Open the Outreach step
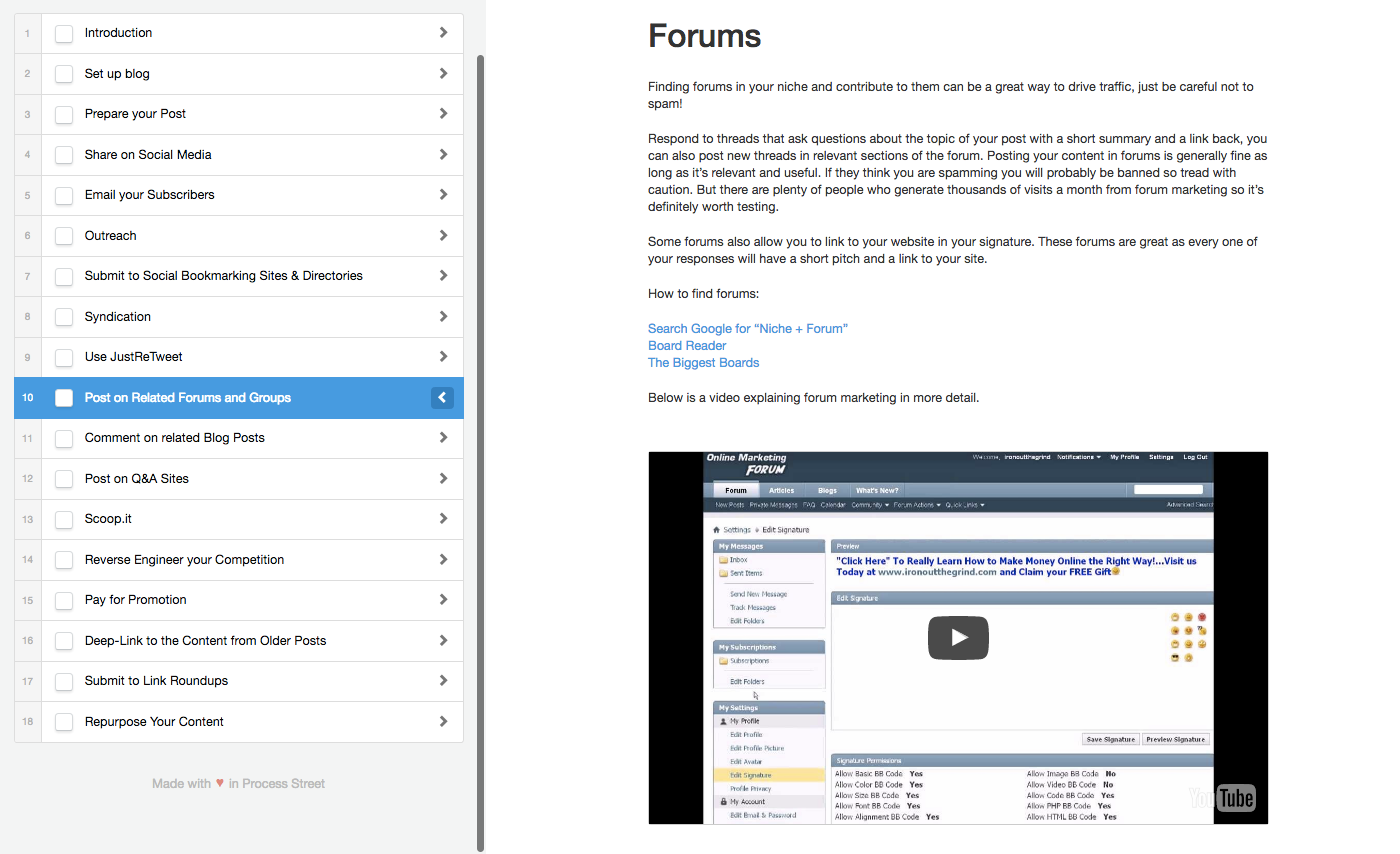The width and height of the screenshot is (1400, 854). (x=111, y=236)
